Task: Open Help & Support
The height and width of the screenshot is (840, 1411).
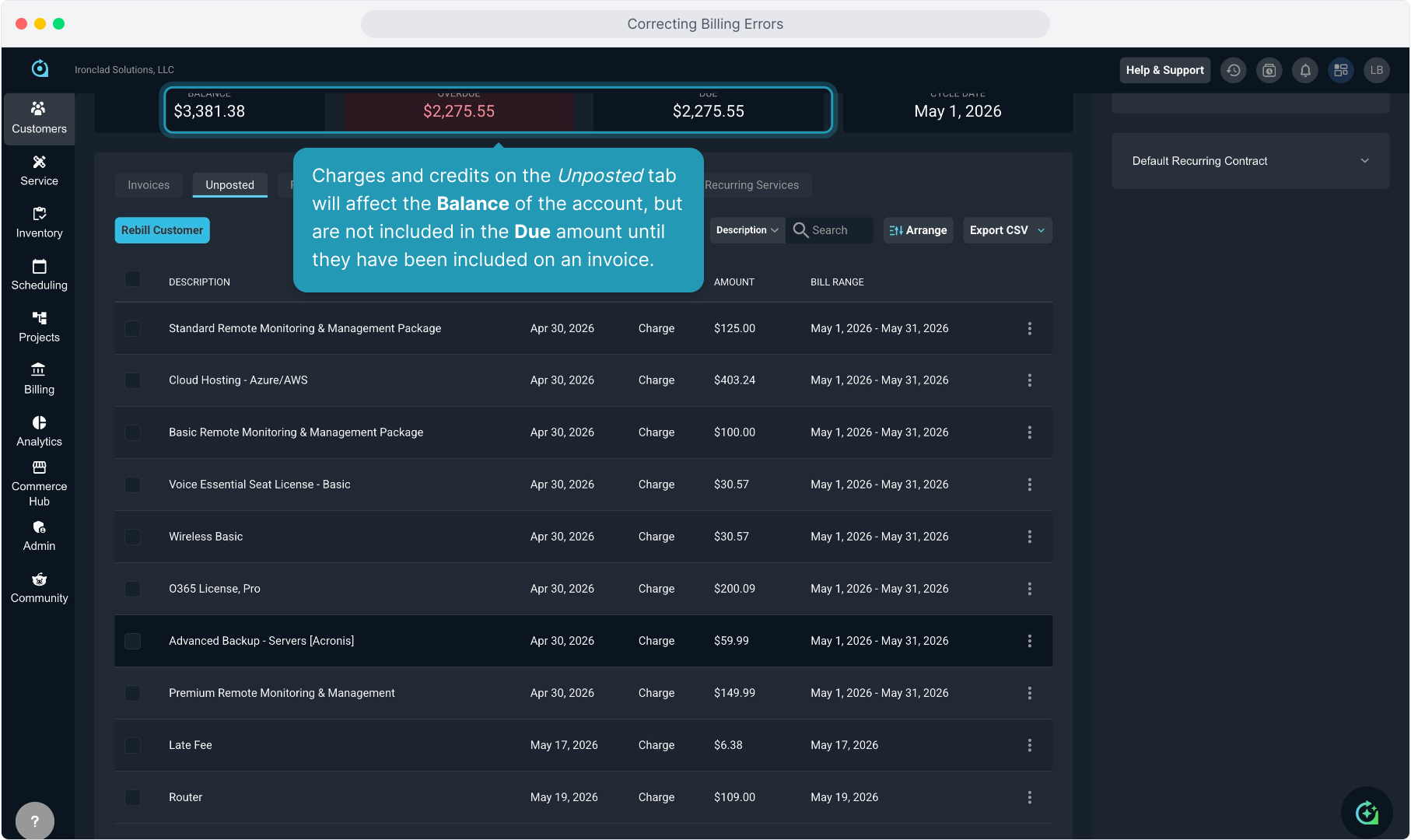Action: (1164, 70)
